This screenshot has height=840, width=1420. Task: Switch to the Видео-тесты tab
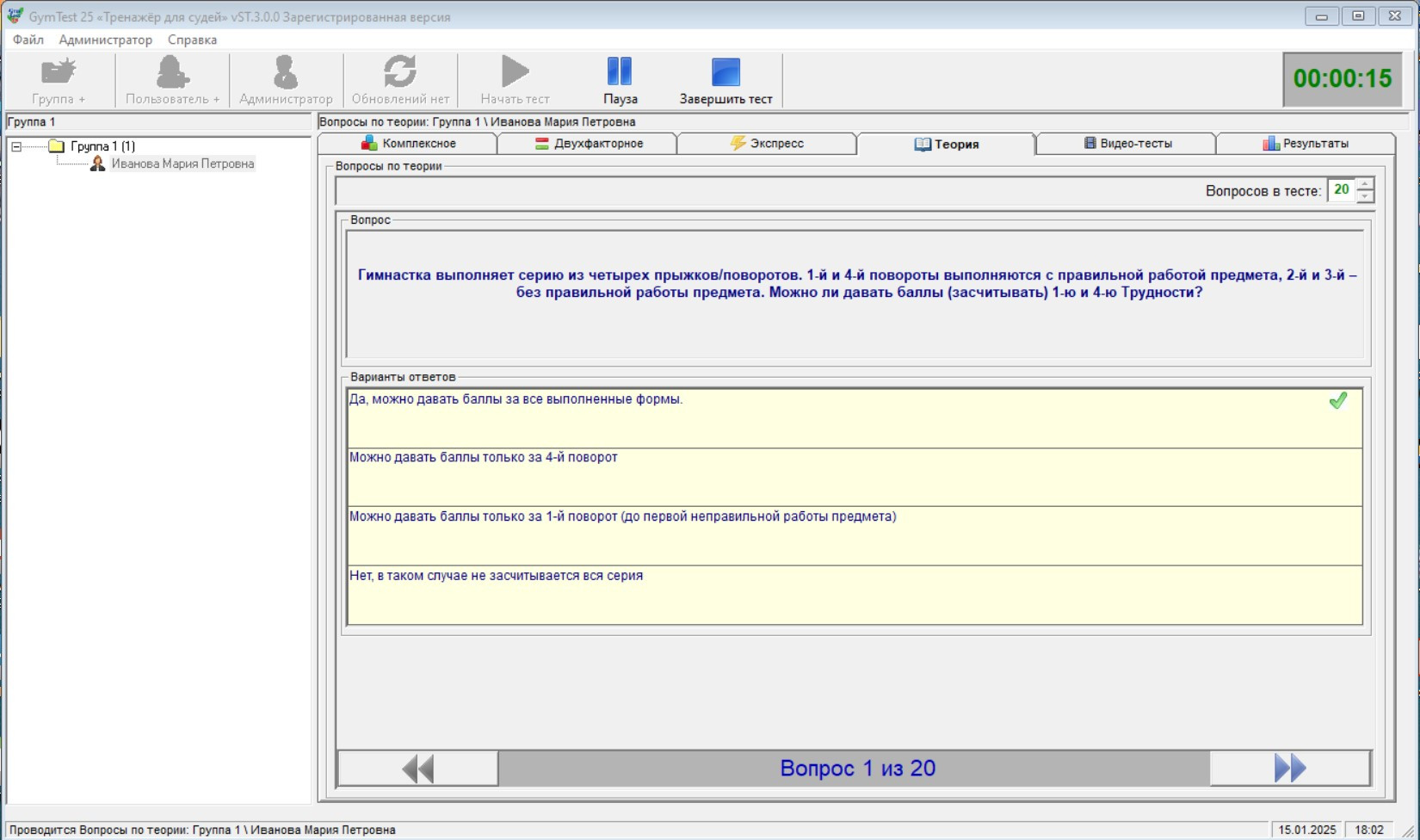1127,144
